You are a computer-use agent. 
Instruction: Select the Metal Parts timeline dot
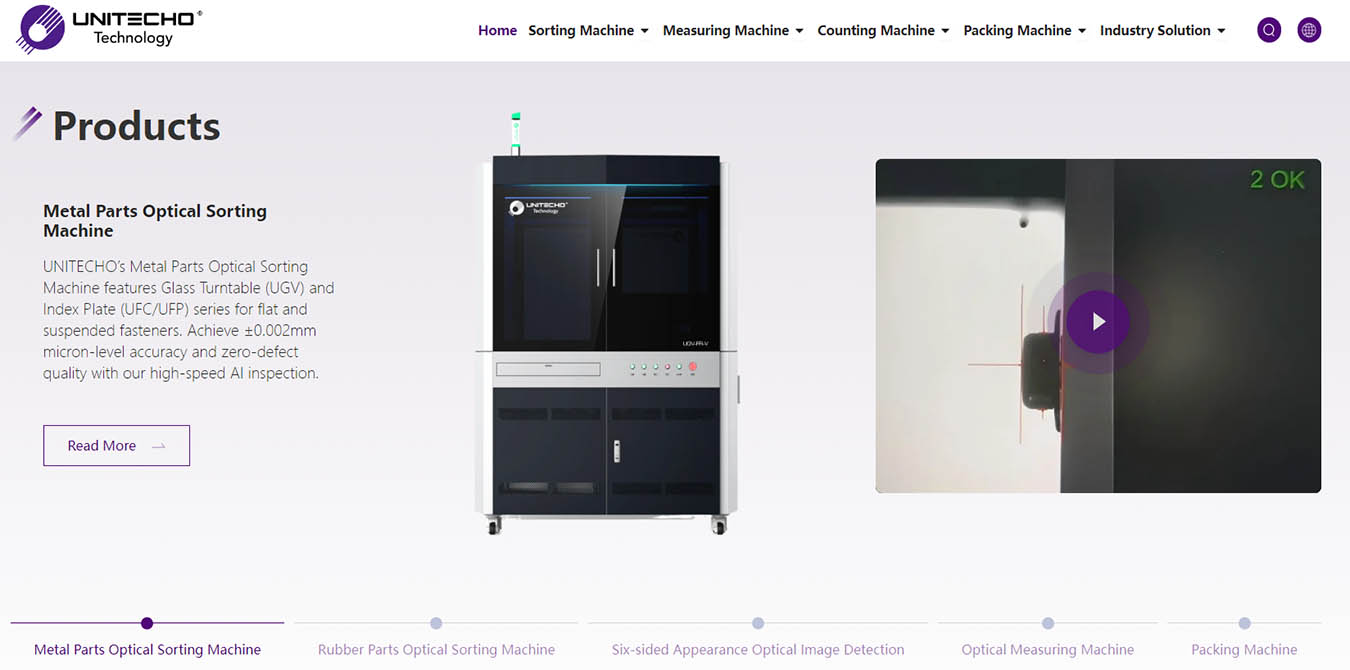click(x=147, y=623)
